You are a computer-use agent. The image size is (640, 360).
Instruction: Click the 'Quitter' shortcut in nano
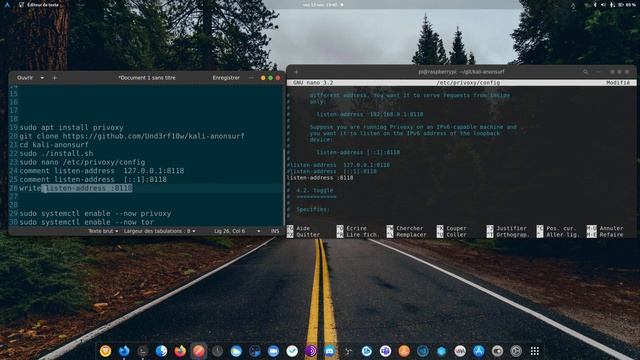308,235
